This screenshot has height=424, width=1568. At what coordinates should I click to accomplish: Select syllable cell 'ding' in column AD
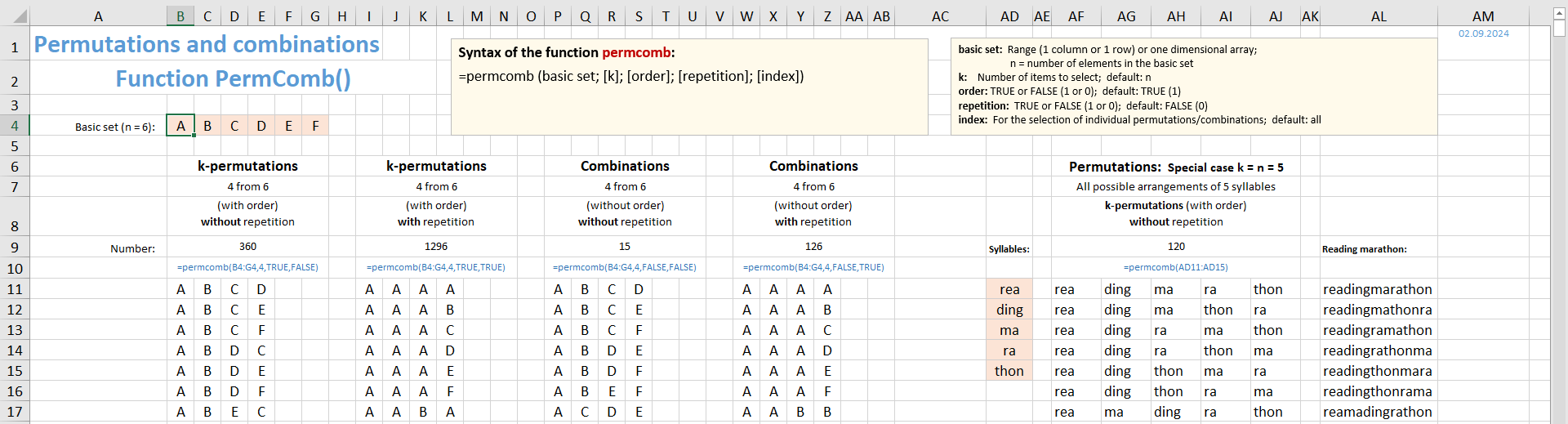pyautogui.click(x=1009, y=310)
